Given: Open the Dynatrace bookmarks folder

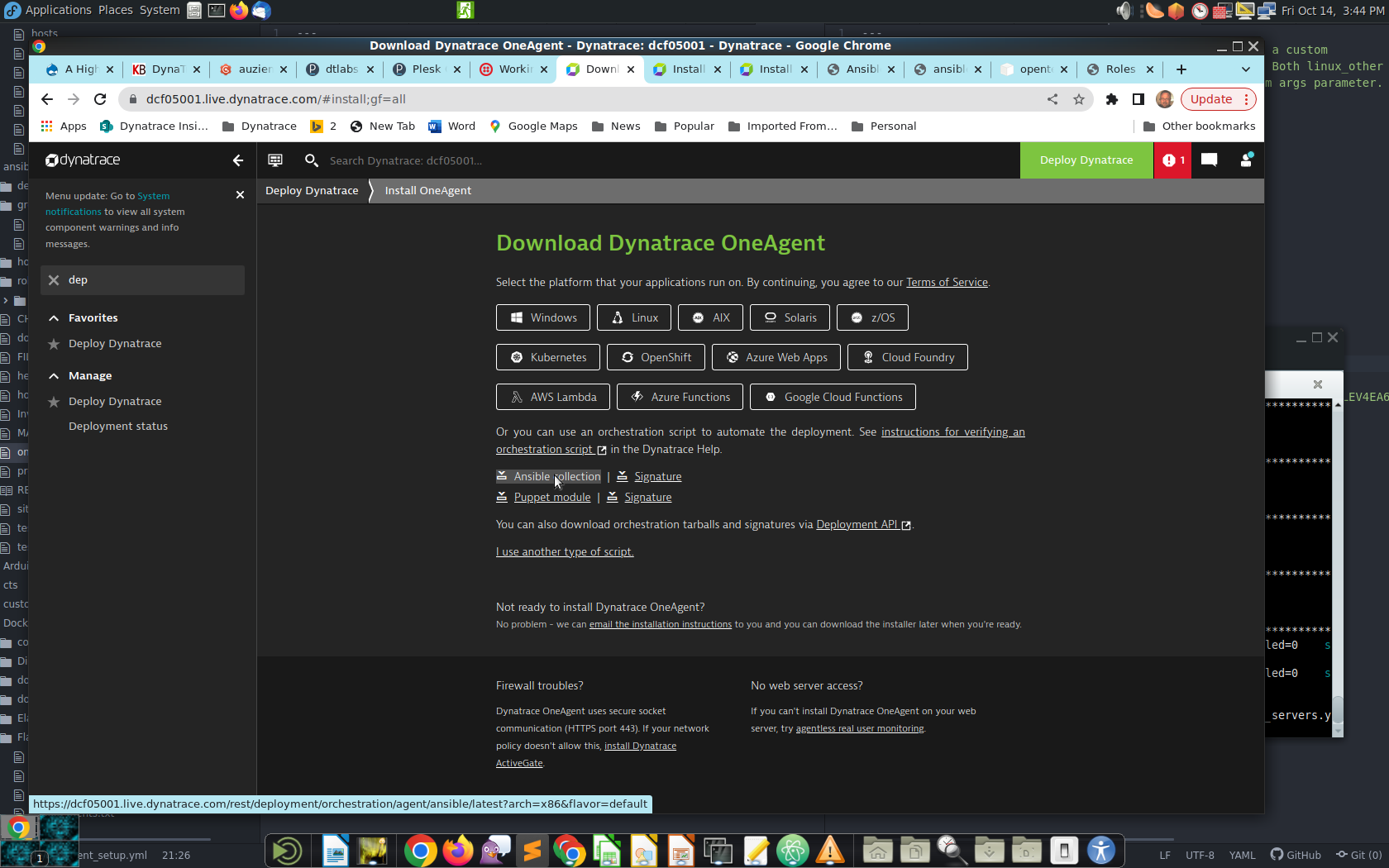Looking at the screenshot, I should click(259, 126).
